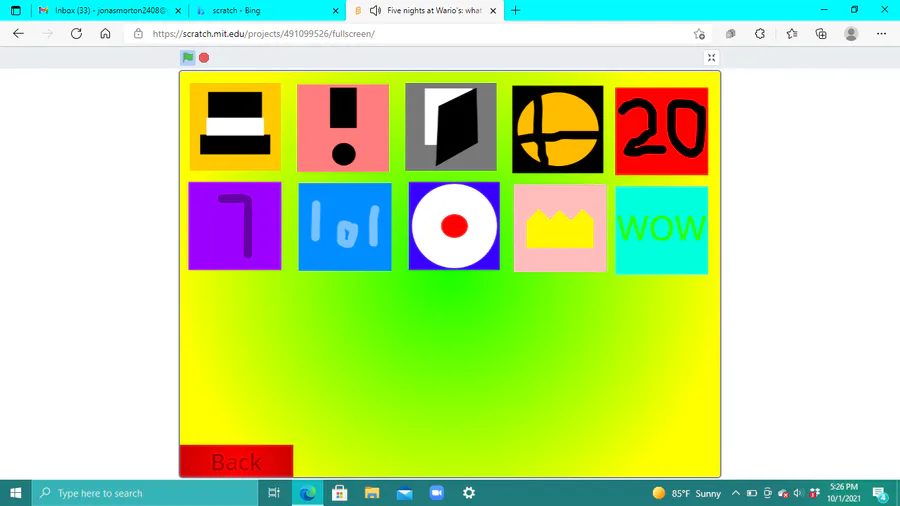
Task: Open the icon left of Extensions
Action: (731, 34)
